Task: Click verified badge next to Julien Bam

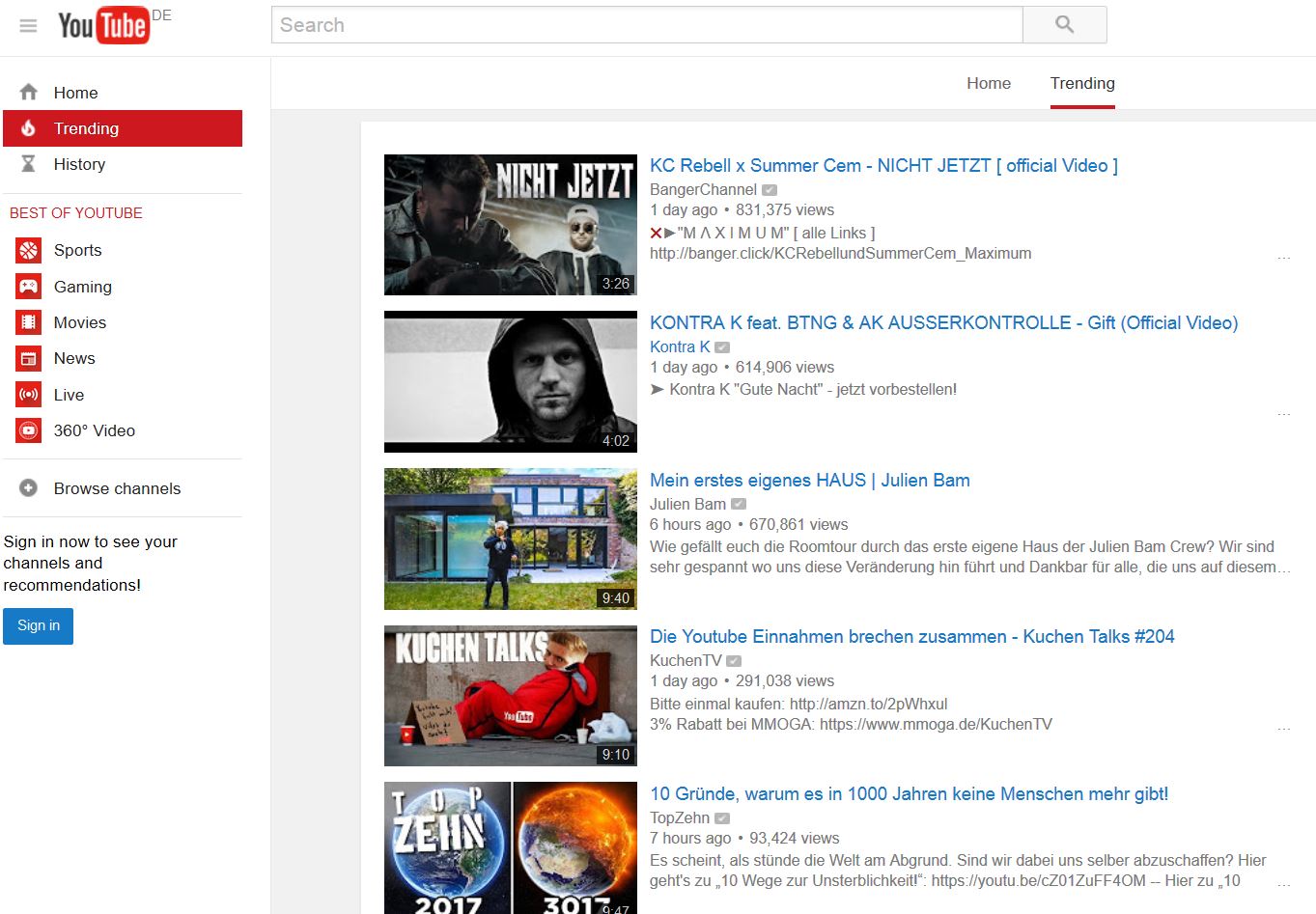Action: click(x=739, y=504)
